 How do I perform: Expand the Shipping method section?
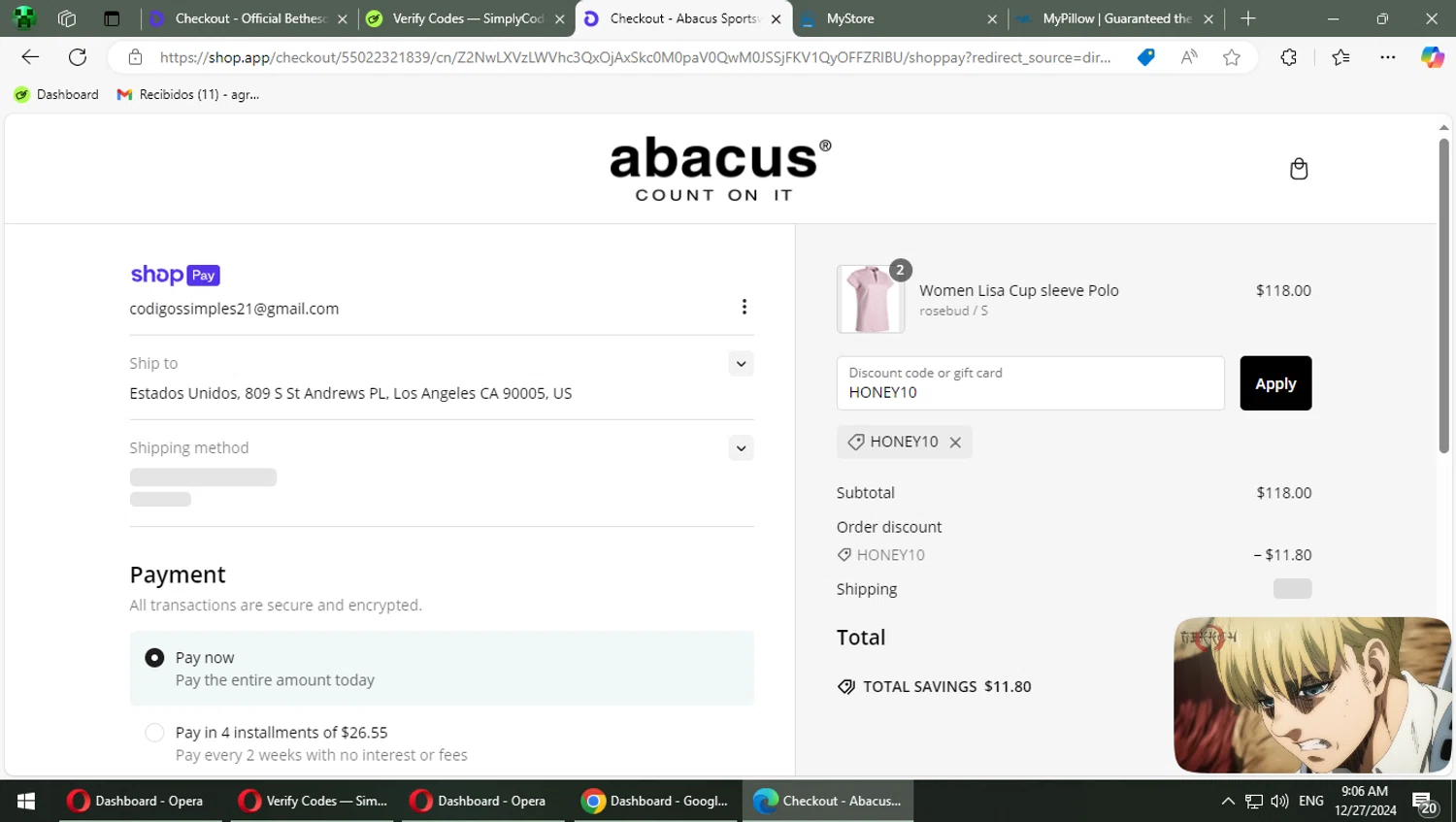[x=741, y=448]
